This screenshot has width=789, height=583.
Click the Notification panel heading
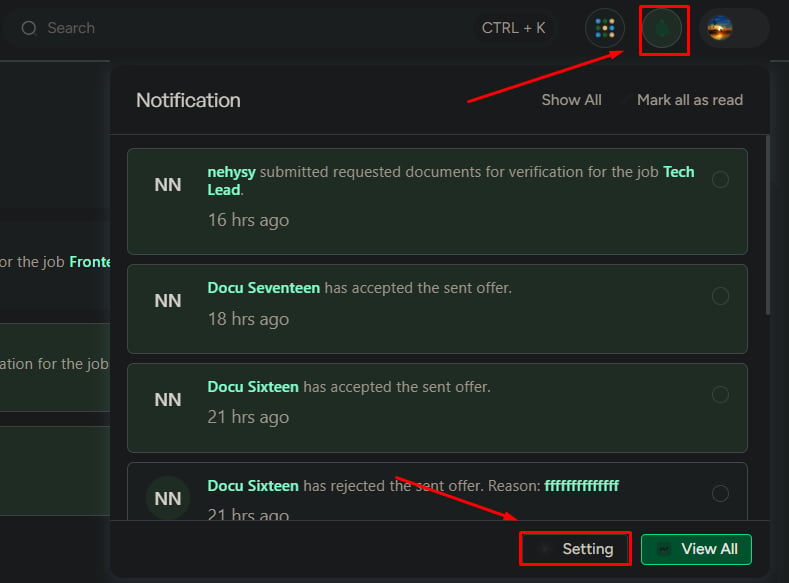(x=188, y=101)
